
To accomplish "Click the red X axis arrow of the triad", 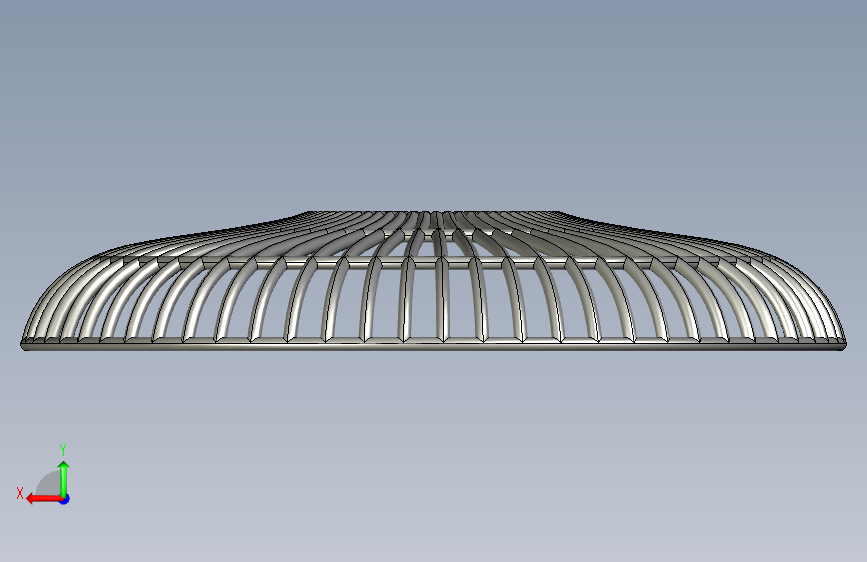I will 43,499.
